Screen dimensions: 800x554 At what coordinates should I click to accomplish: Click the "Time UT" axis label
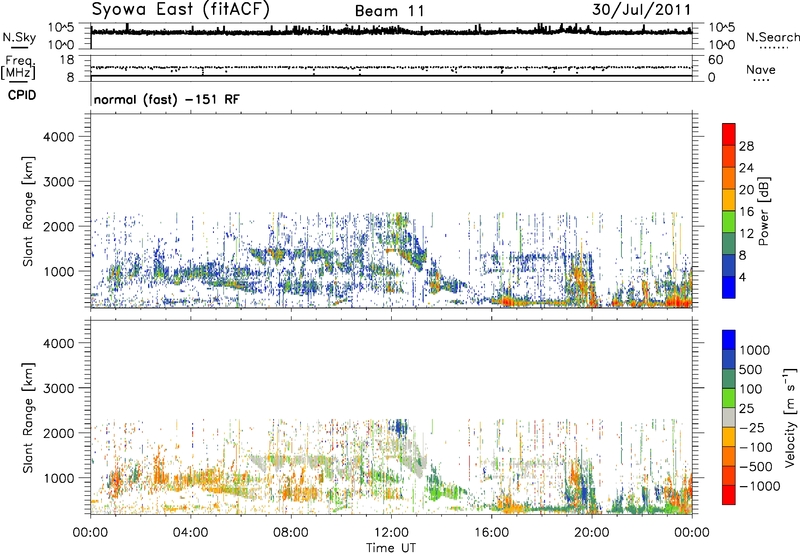[x=391, y=548]
